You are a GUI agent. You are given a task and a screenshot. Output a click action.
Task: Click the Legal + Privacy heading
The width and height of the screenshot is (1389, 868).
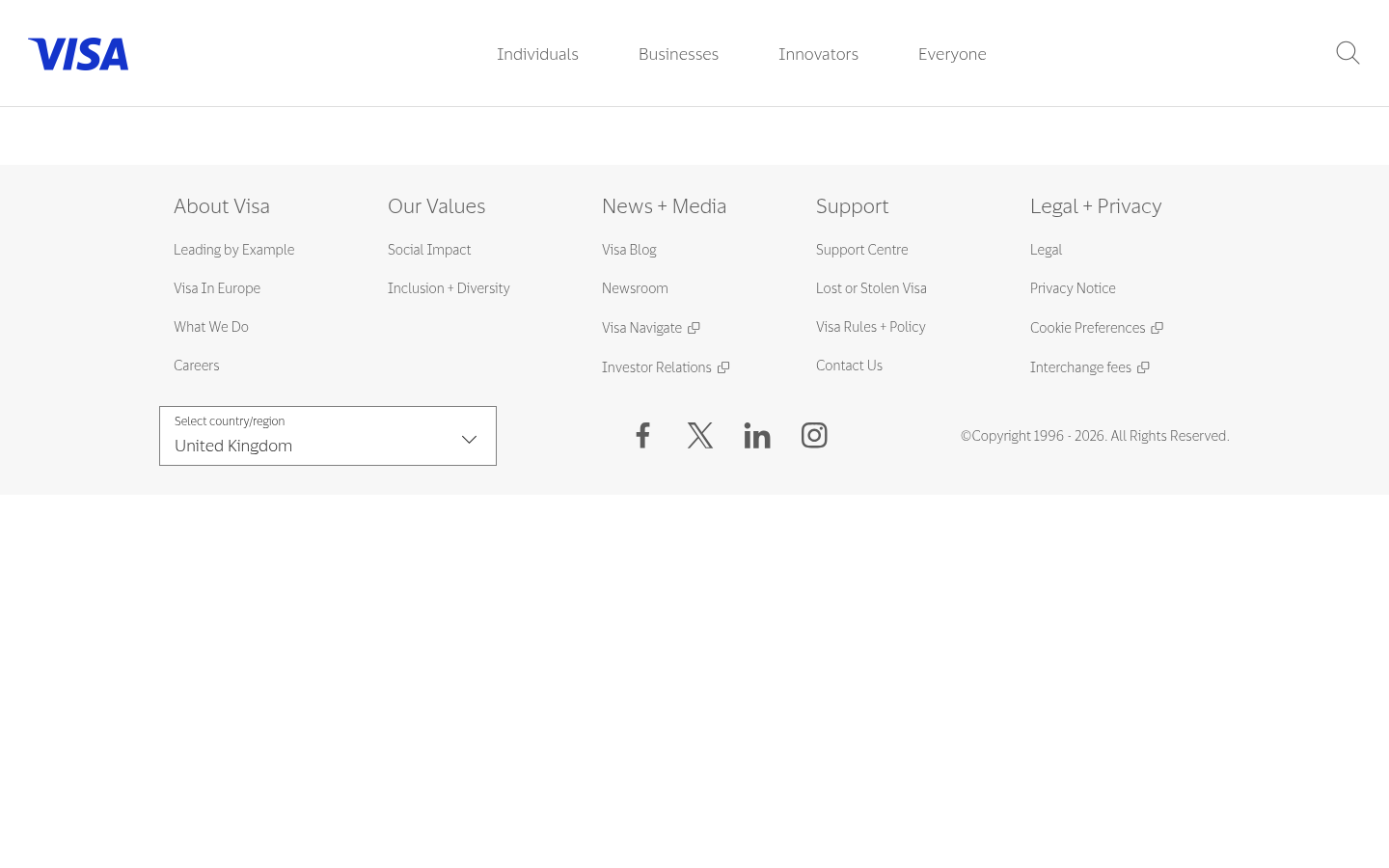tap(1096, 206)
